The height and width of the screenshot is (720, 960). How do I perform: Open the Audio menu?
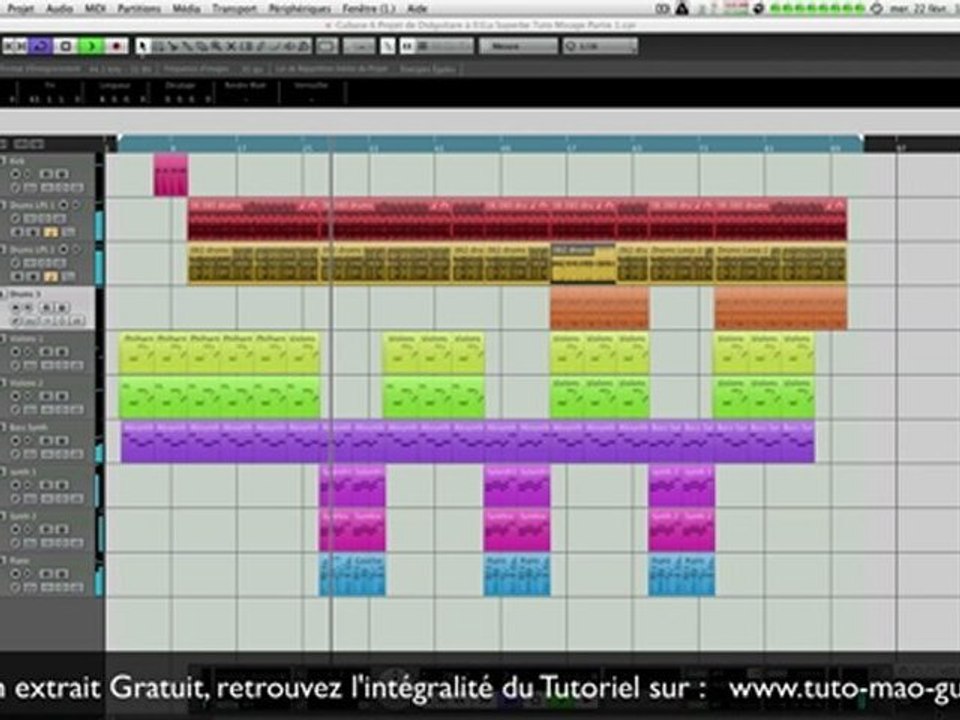click(59, 9)
